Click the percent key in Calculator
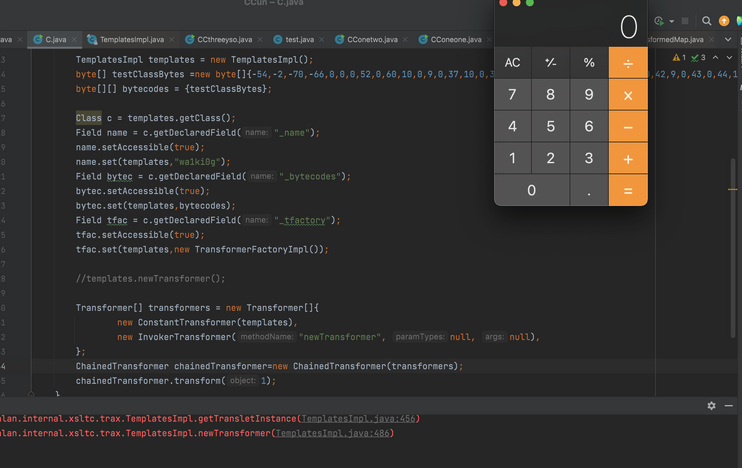This screenshot has width=742, height=468. [589, 62]
